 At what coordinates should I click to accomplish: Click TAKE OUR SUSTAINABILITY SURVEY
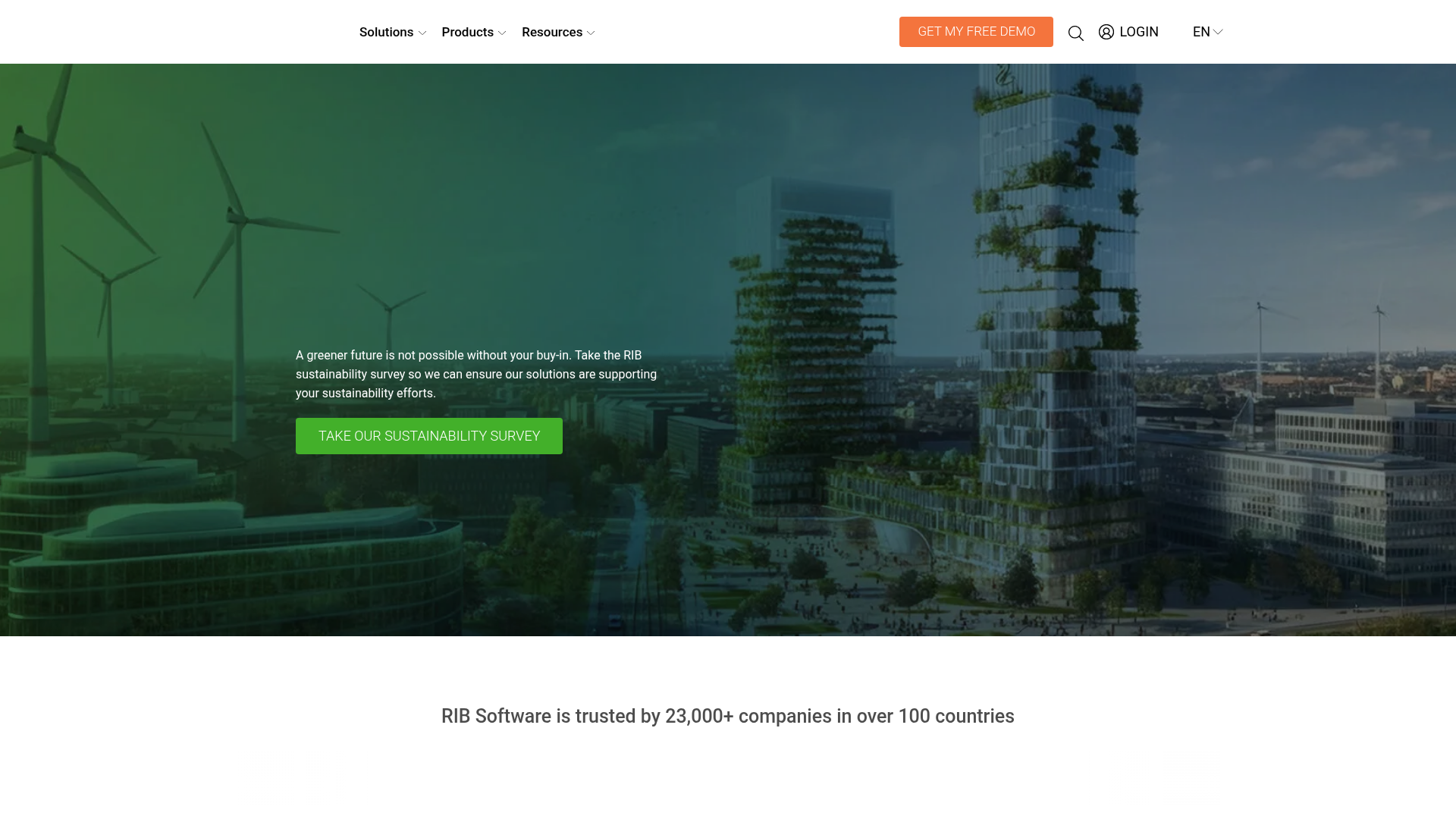428,435
